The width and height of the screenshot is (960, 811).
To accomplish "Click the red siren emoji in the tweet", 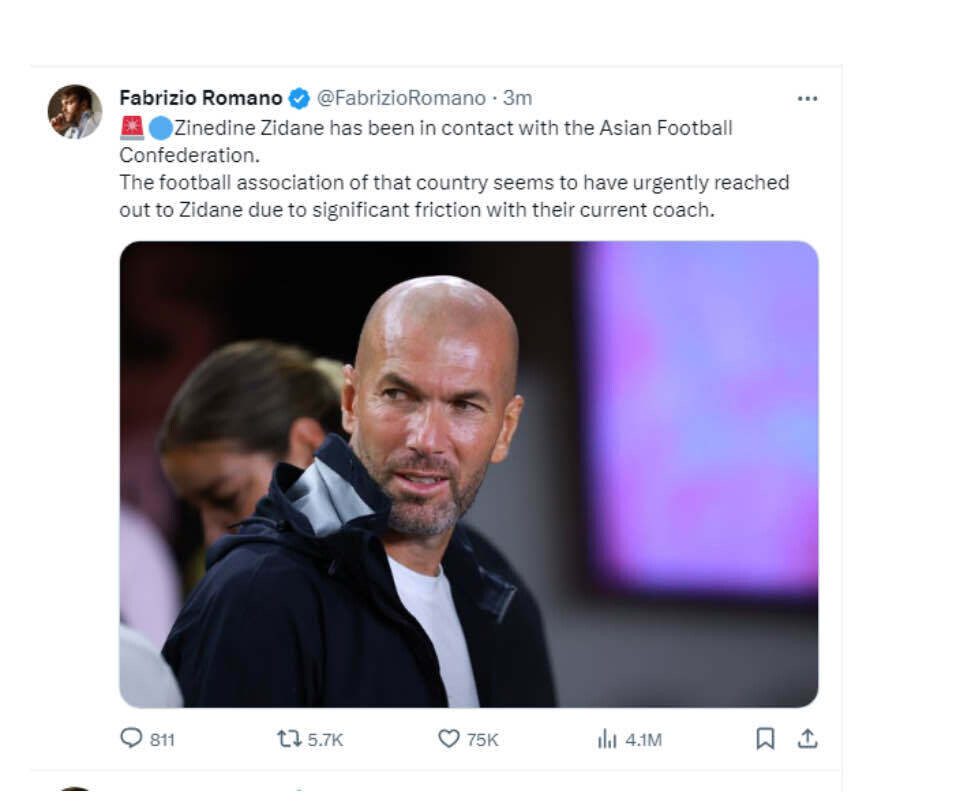I will pos(132,128).
